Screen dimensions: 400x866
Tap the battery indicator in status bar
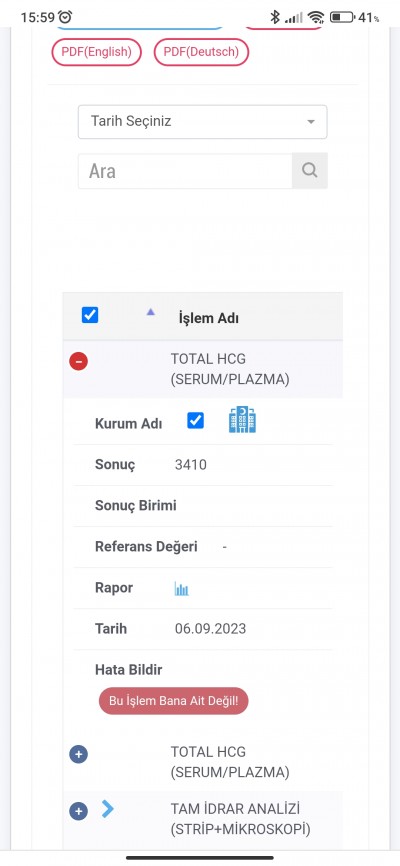tap(341, 17)
